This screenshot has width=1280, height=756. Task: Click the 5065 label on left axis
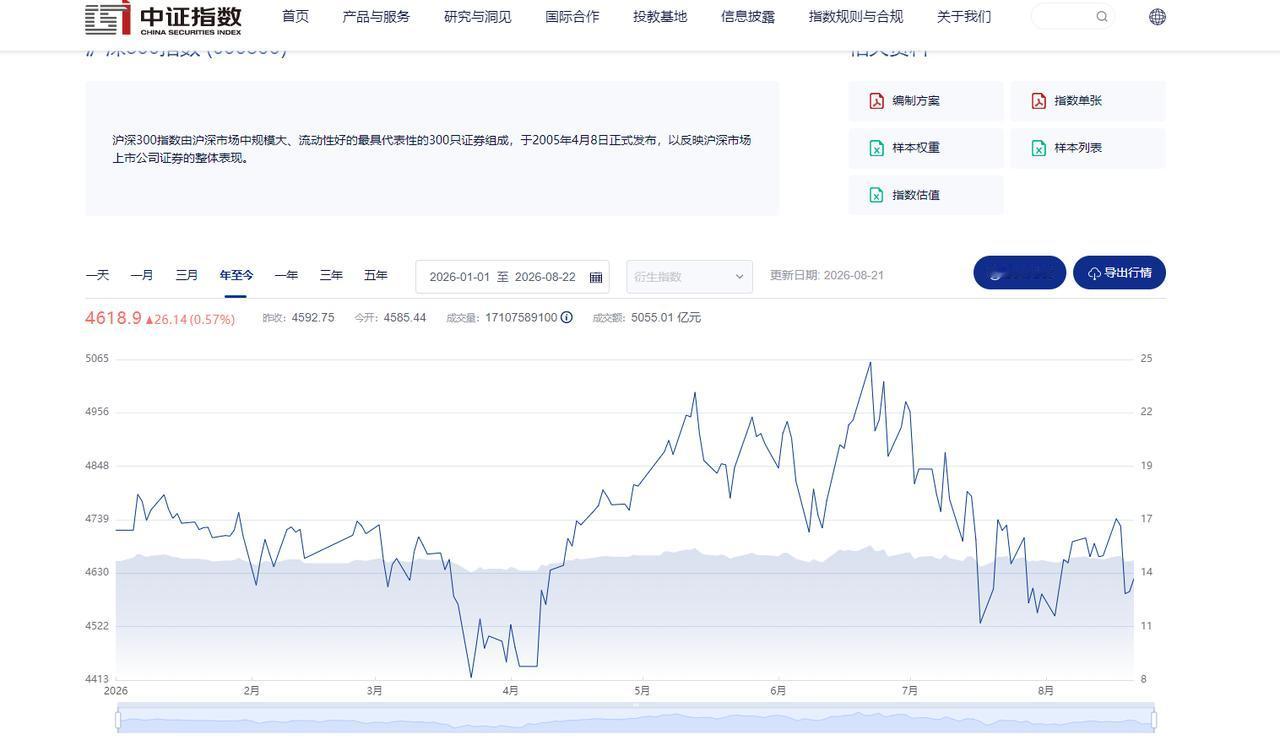pos(97,358)
